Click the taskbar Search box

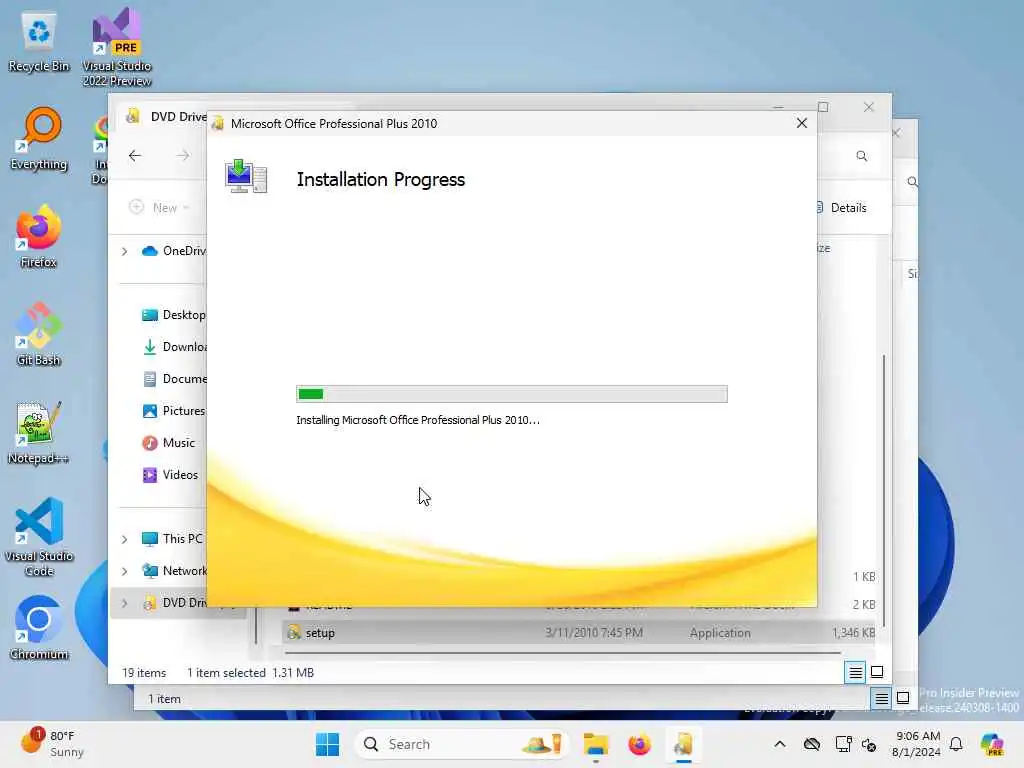[x=462, y=744]
